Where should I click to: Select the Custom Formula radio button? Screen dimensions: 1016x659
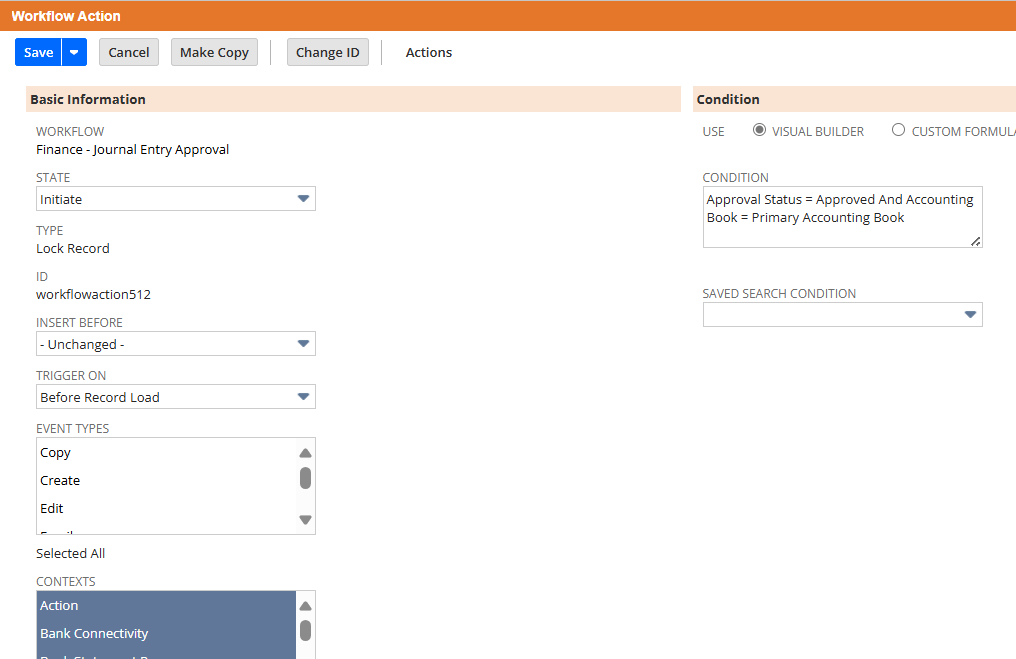[x=898, y=130]
